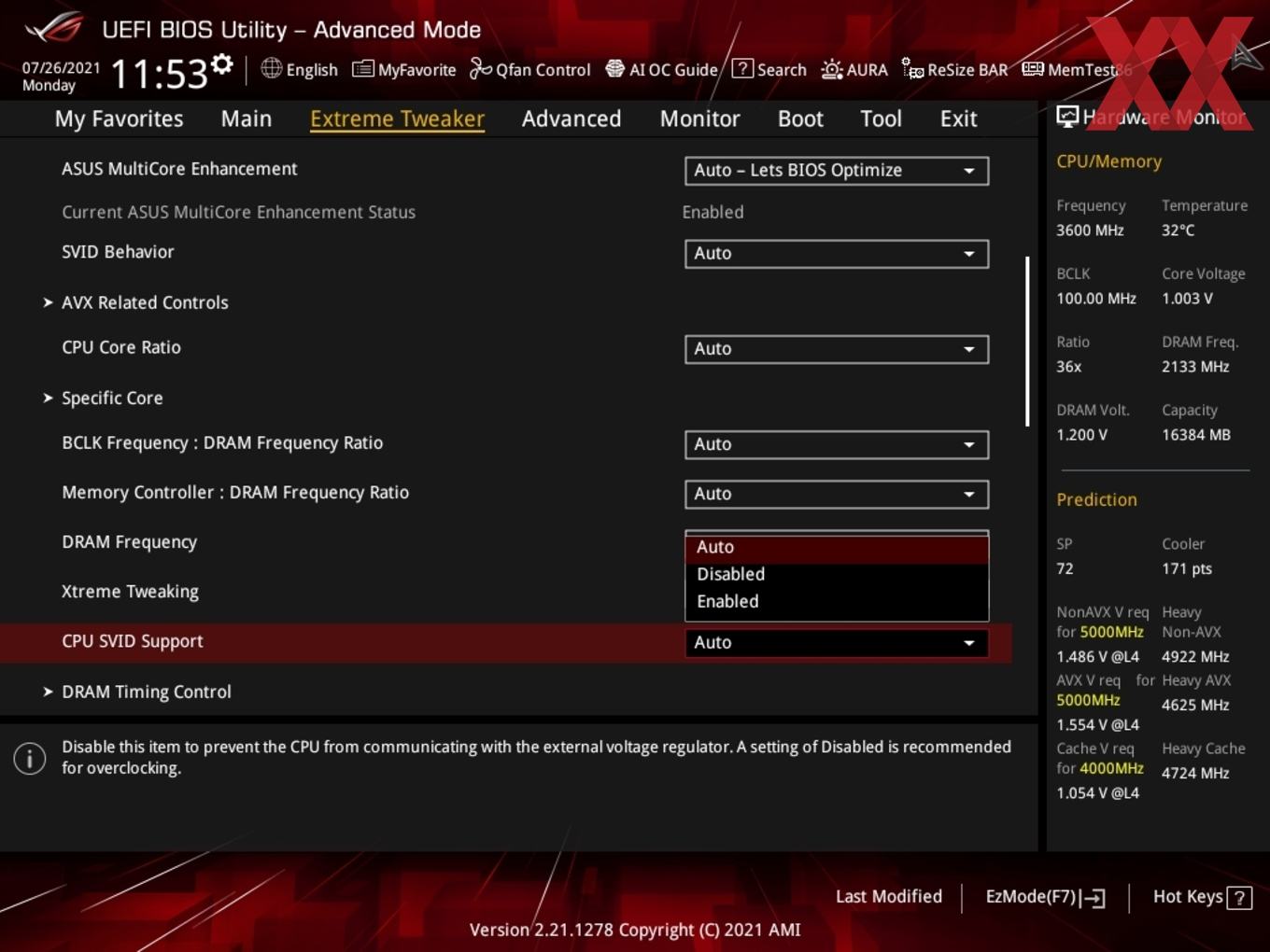This screenshot has width=1270, height=952.
Task: Switch to Boot tab
Action: tap(800, 119)
